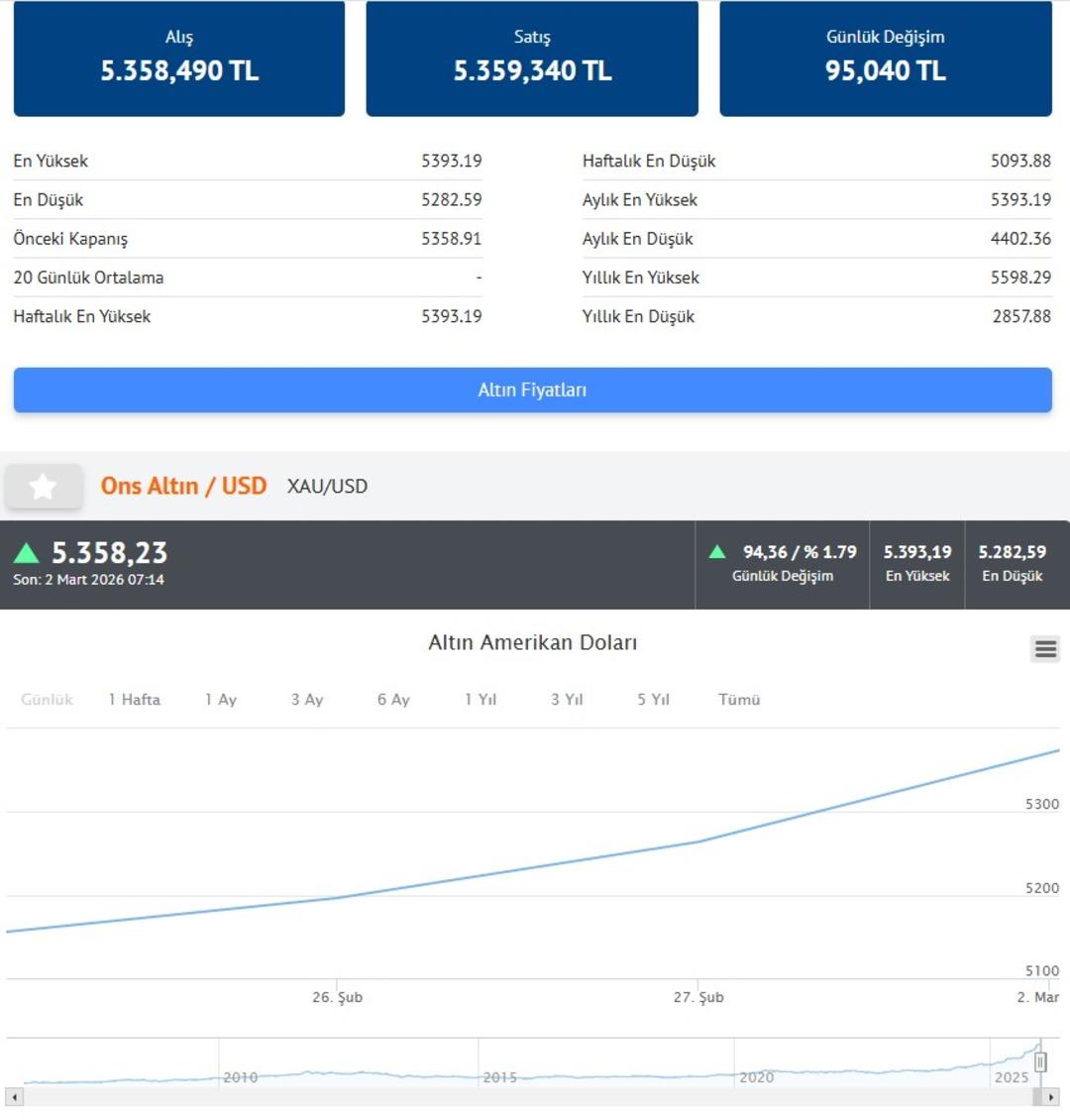1070x1120 pixels.
Task: Click the star favorite icon
Action: tap(43, 487)
